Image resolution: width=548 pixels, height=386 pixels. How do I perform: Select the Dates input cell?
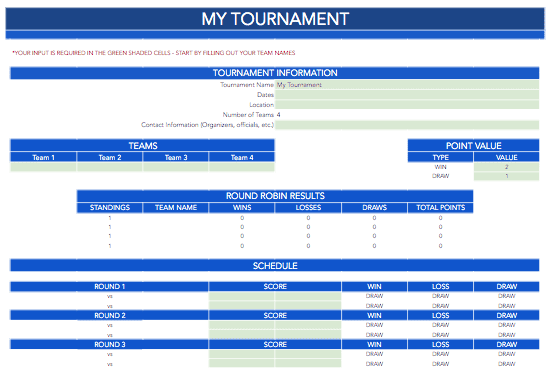click(x=407, y=95)
